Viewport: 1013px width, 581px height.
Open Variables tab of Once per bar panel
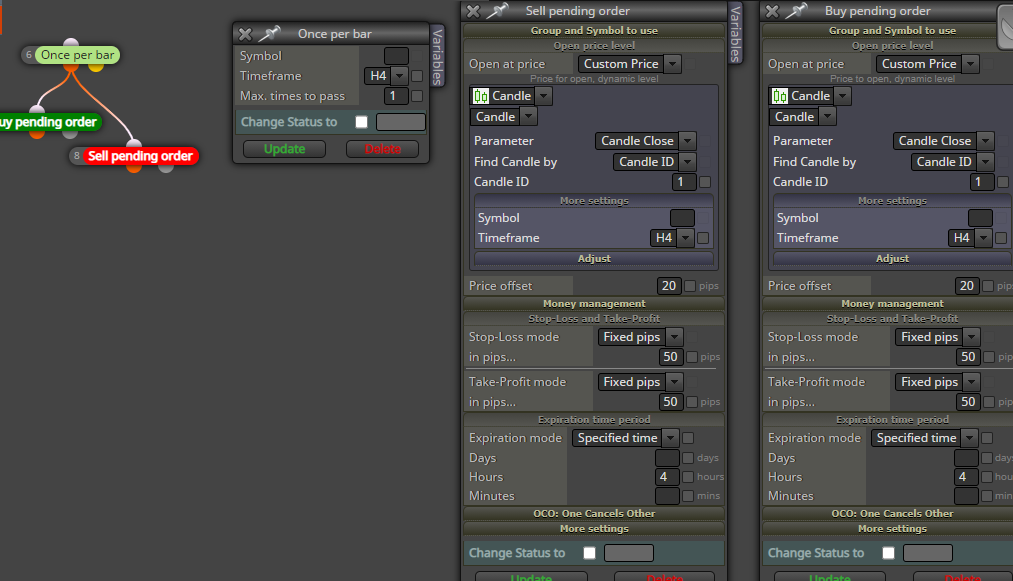click(x=437, y=57)
